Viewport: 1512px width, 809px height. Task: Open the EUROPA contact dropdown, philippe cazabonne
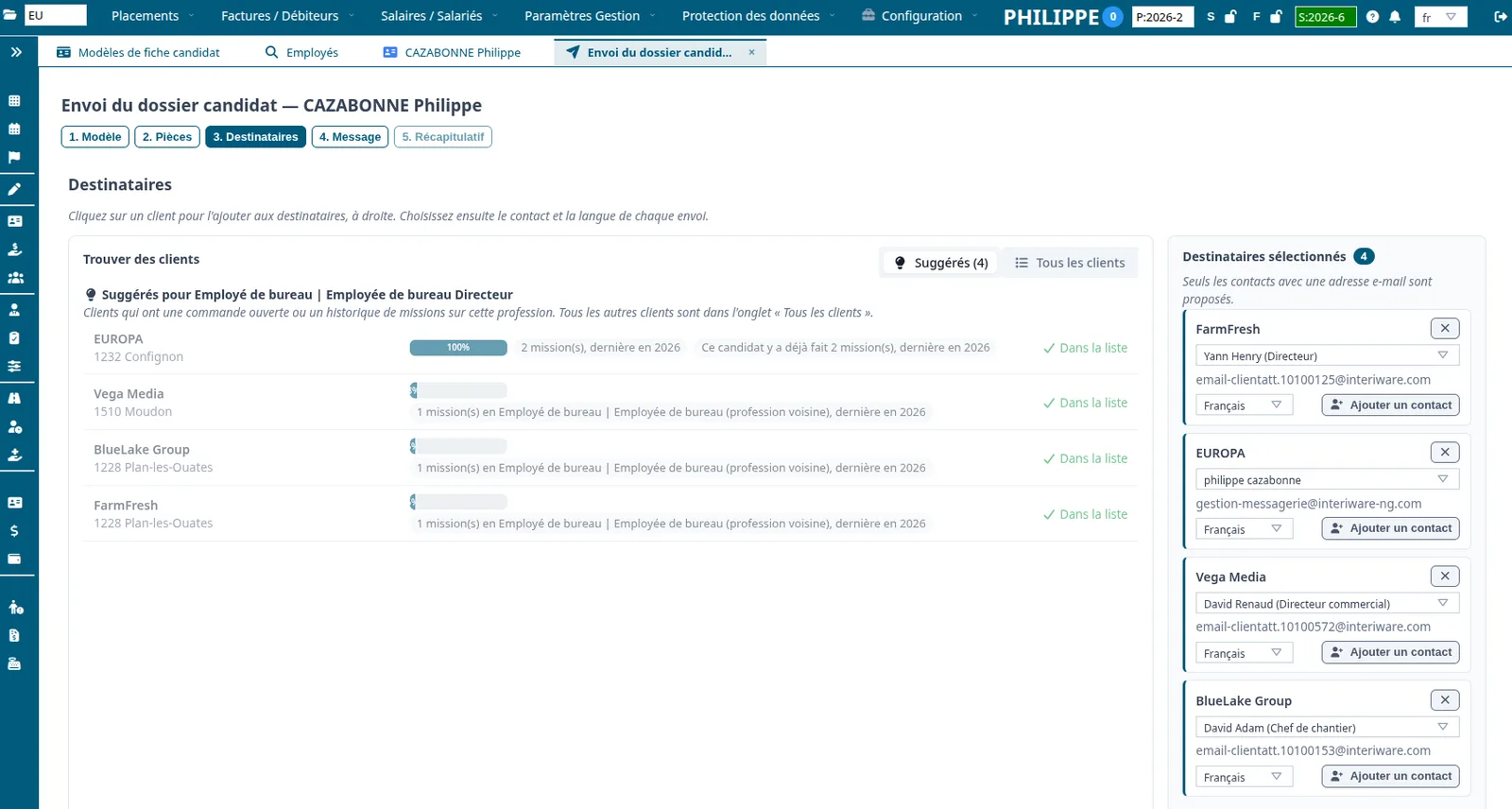coord(1327,479)
